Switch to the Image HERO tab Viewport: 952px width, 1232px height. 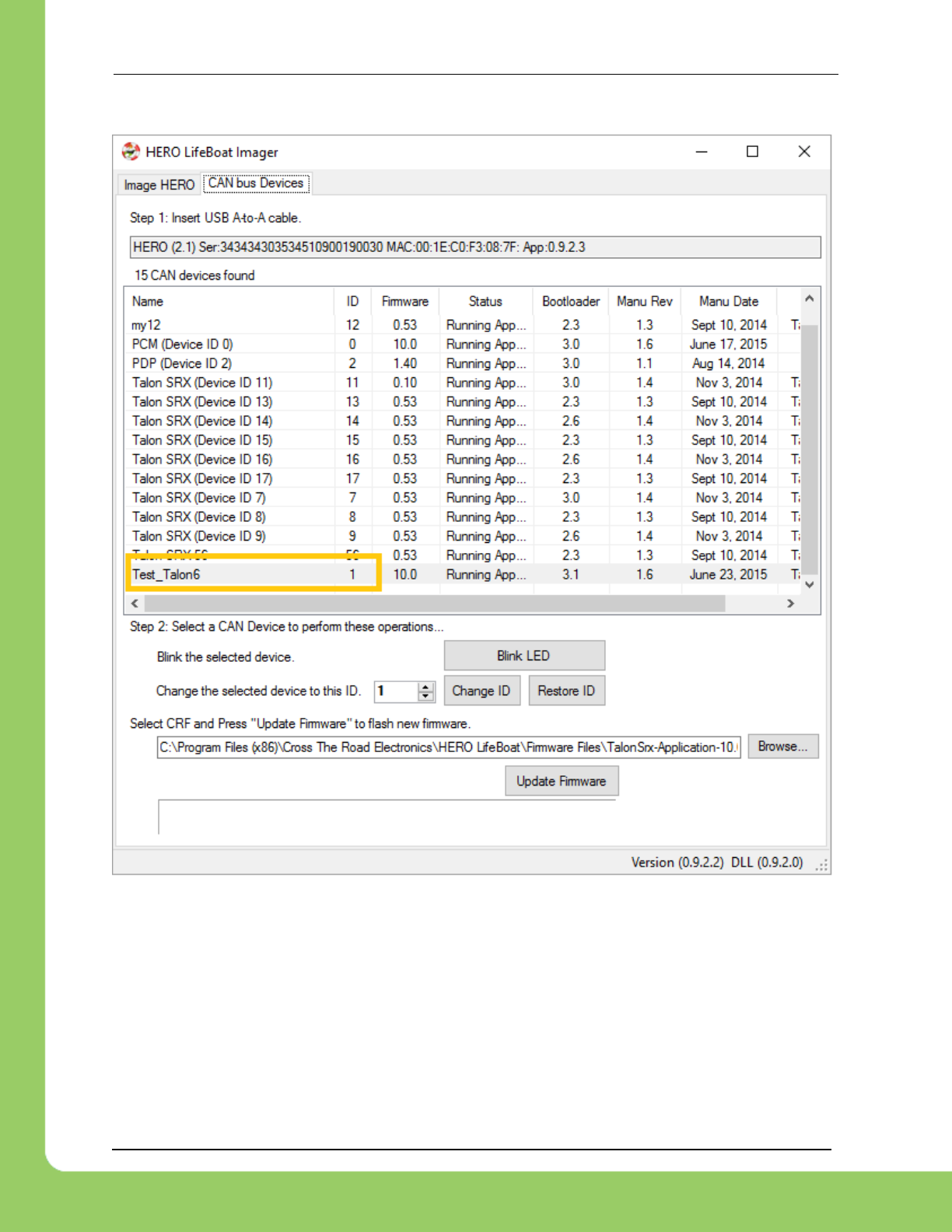pos(159,185)
